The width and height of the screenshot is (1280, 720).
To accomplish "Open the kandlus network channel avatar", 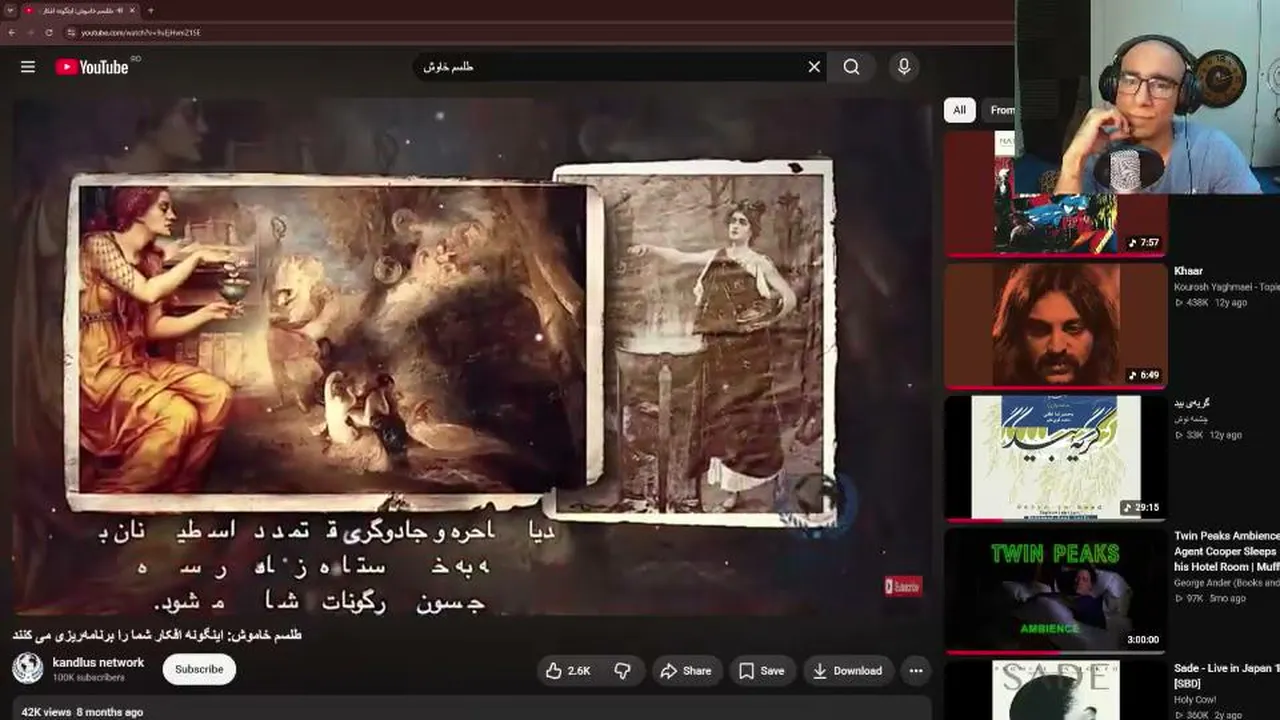I will [28, 669].
